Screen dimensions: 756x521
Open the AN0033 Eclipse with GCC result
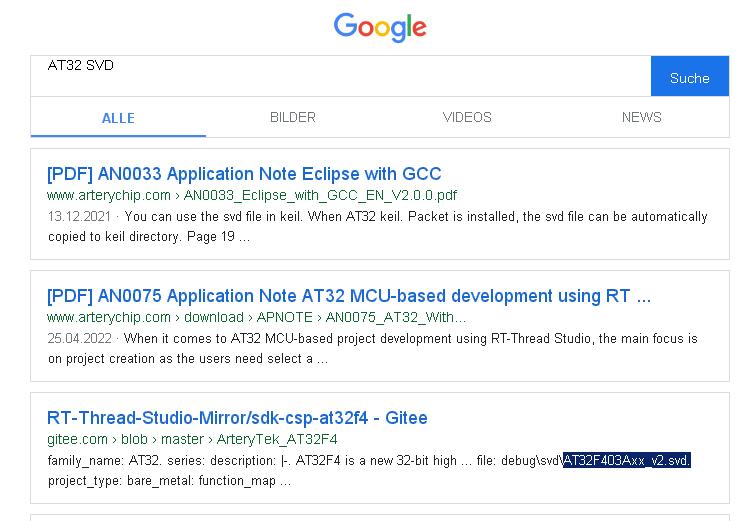pos(244,174)
